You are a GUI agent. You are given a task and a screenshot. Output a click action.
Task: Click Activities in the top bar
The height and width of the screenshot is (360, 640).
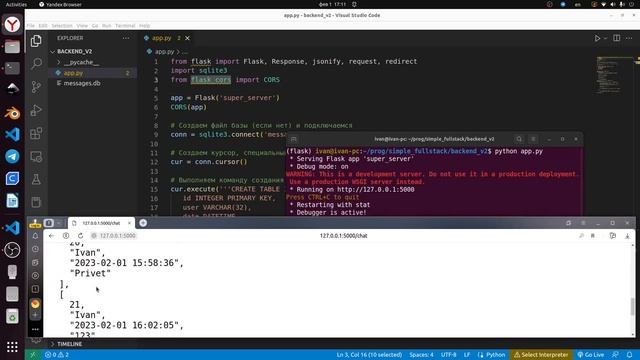16,4
